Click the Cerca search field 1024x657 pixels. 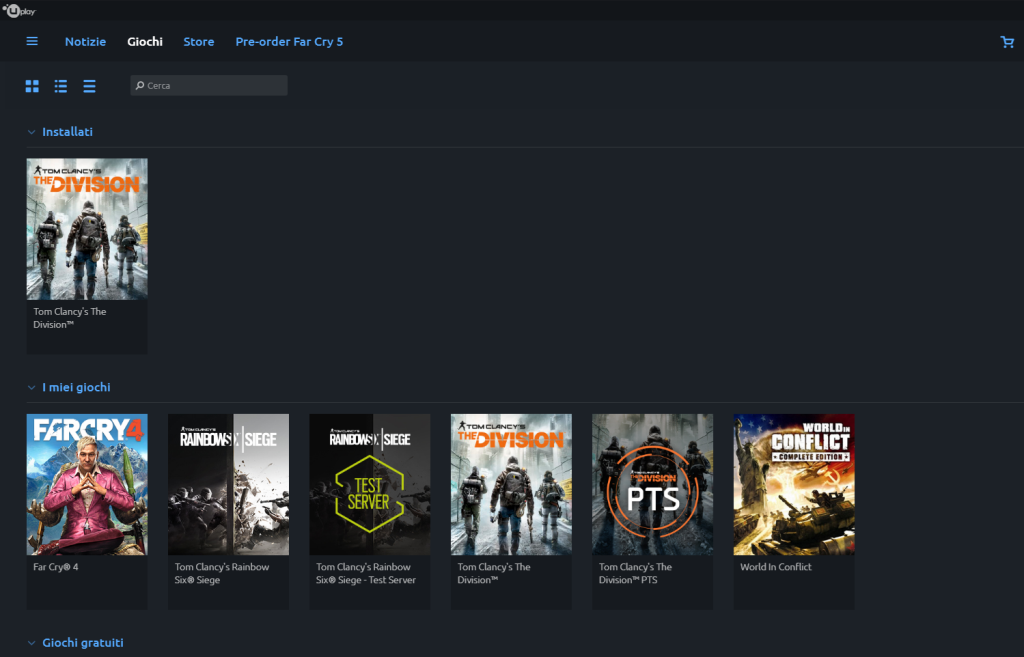tap(209, 86)
